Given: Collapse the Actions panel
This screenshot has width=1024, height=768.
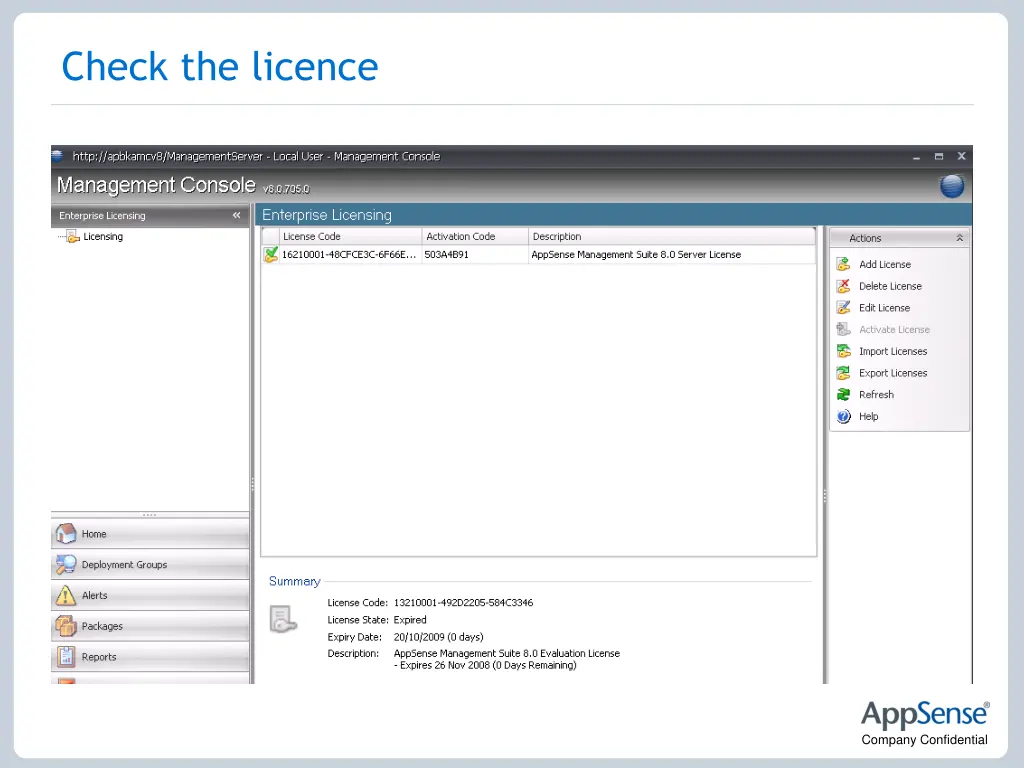Looking at the screenshot, I should [959, 238].
